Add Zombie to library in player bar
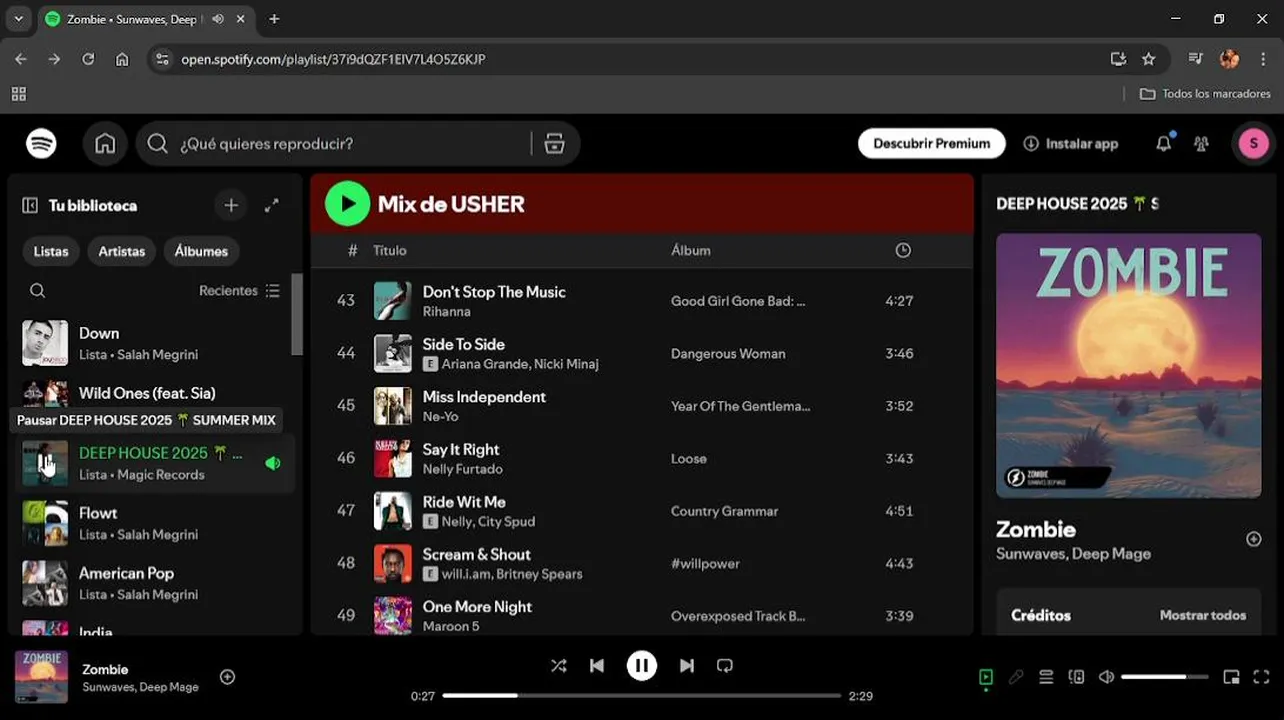 (227, 677)
